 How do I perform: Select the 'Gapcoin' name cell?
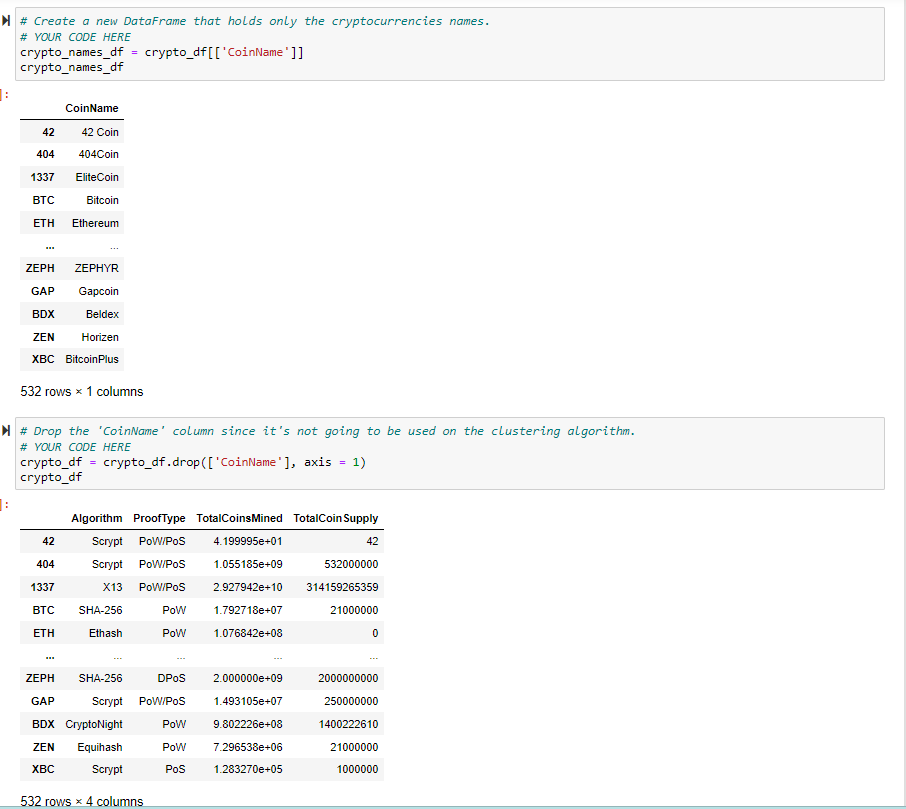pyautogui.click(x=99, y=291)
